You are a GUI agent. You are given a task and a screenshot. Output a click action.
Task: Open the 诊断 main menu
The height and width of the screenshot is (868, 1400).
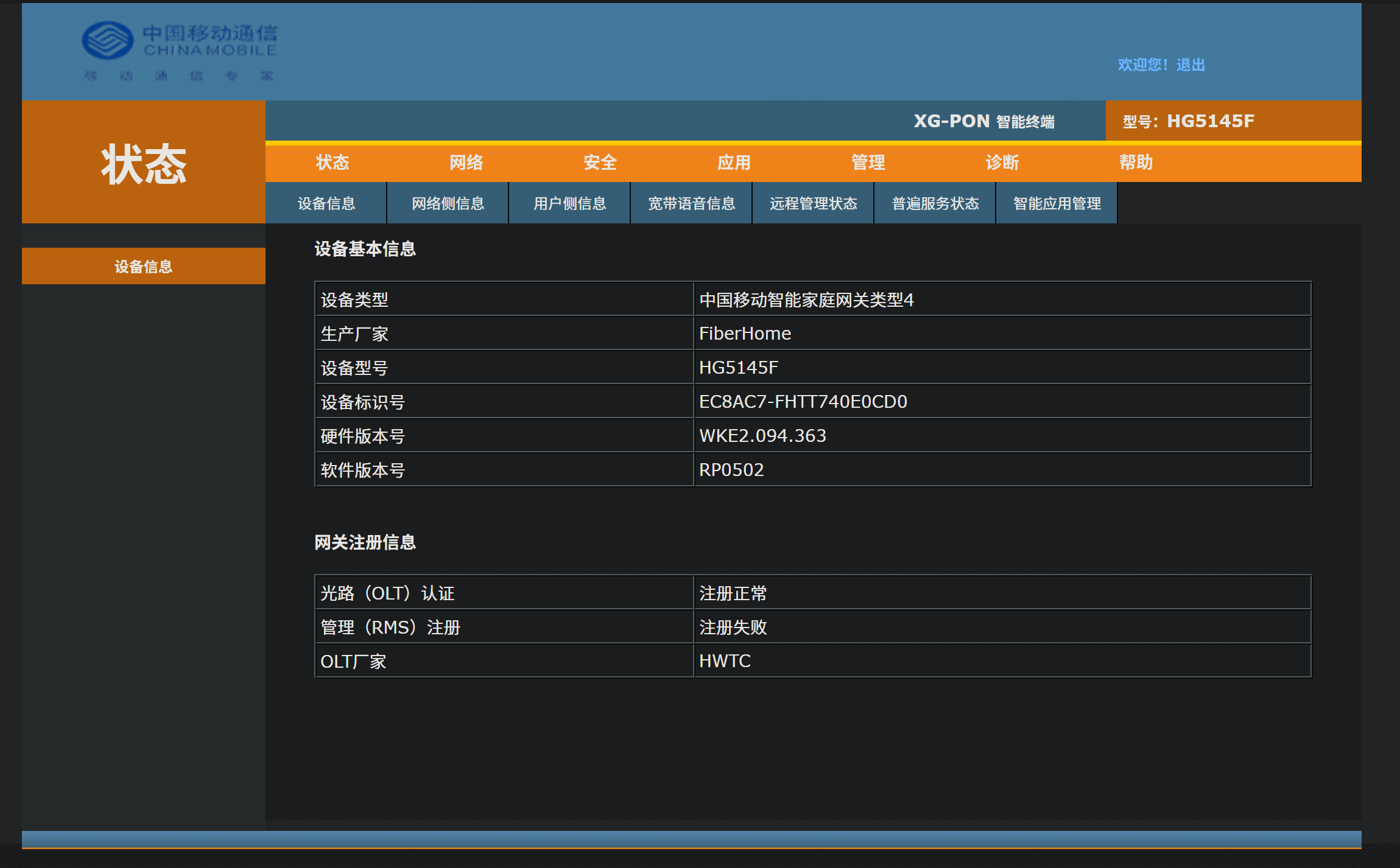(x=1002, y=163)
